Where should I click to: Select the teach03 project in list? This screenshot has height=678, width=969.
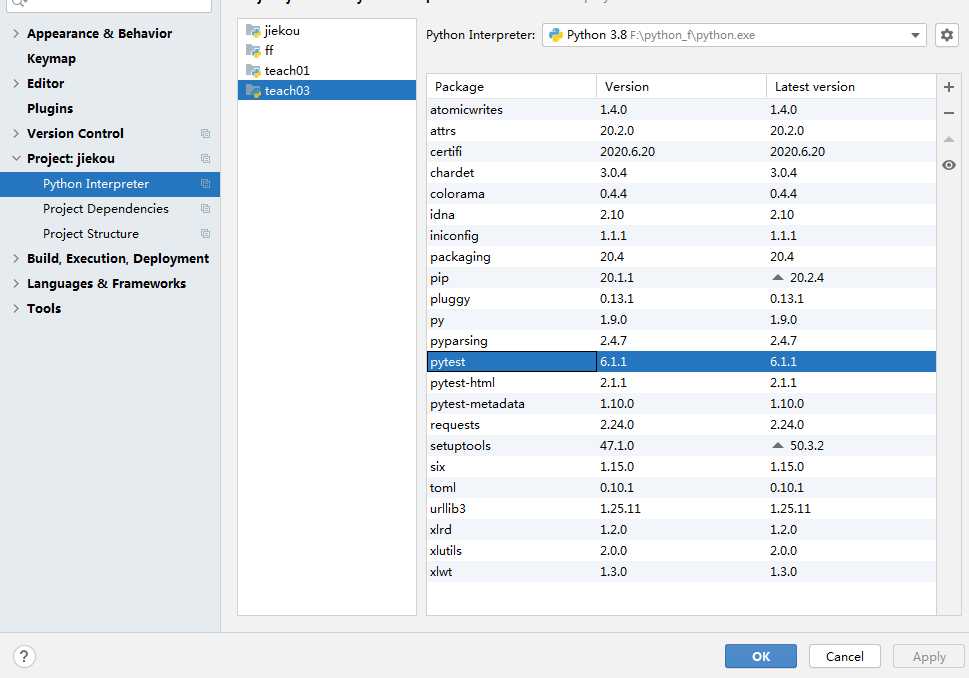[x=327, y=90]
